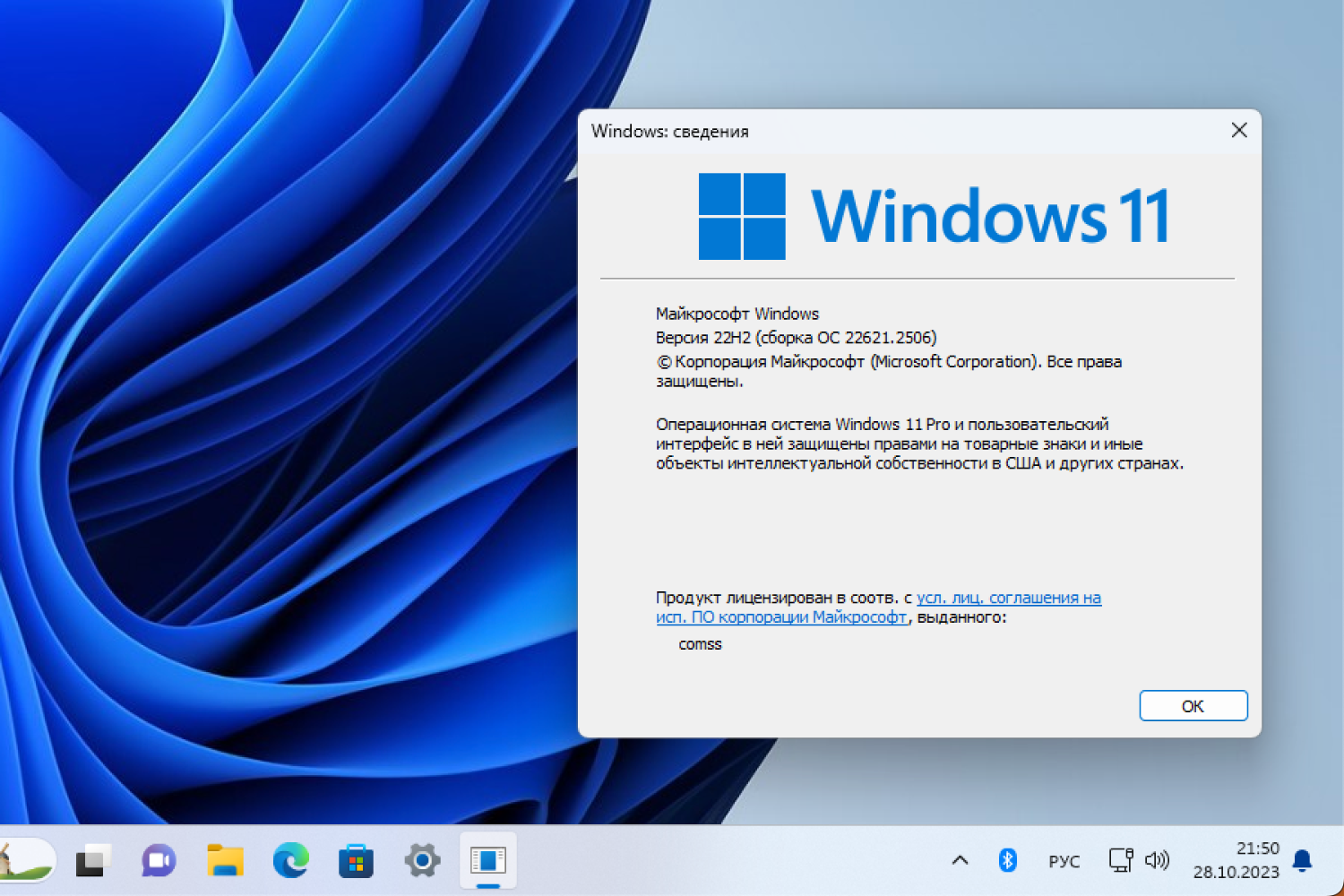Open Settings from the taskbar
Image resolution: width=1344 pixels, height=896 pixels.
pos(421,860)
